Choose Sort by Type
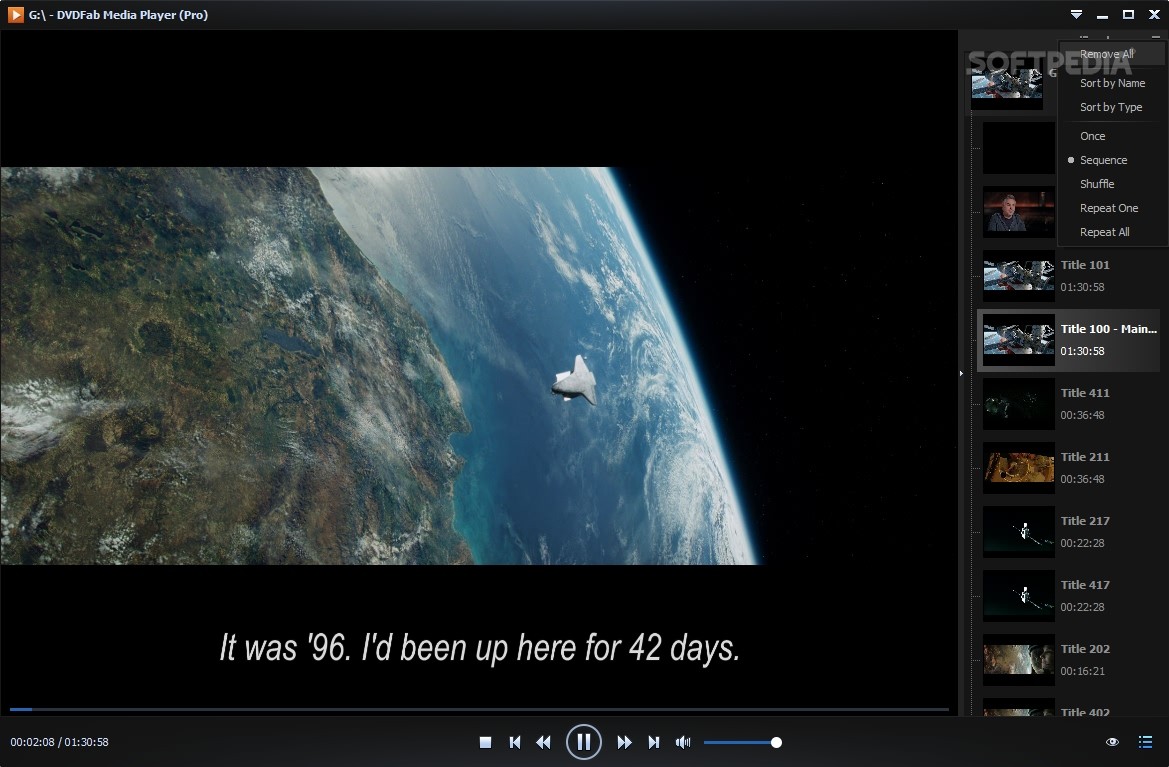Image resolution: width=1169 pixels, height=767 pixels. tap(1112, 107)
